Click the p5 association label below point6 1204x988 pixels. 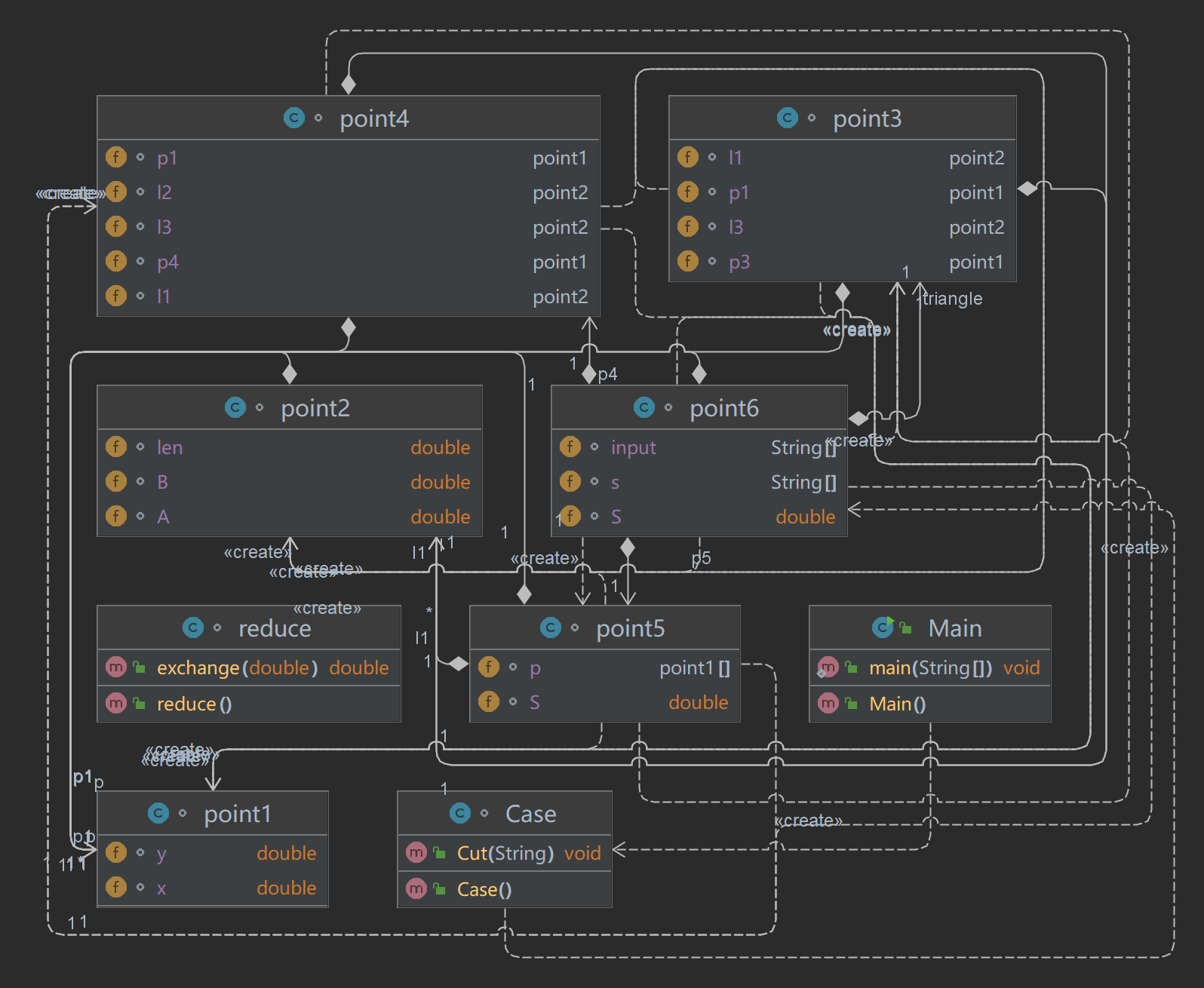[702, 557]
